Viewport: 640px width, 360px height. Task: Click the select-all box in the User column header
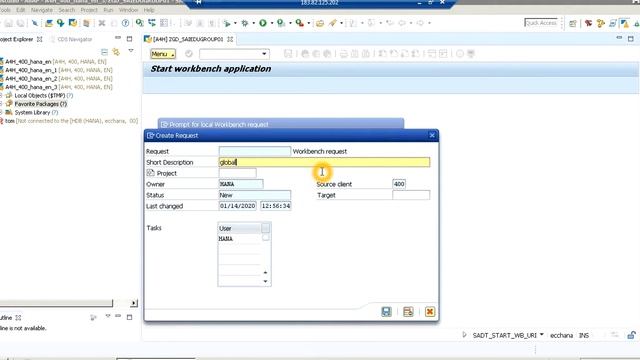(x=266, y=227)
